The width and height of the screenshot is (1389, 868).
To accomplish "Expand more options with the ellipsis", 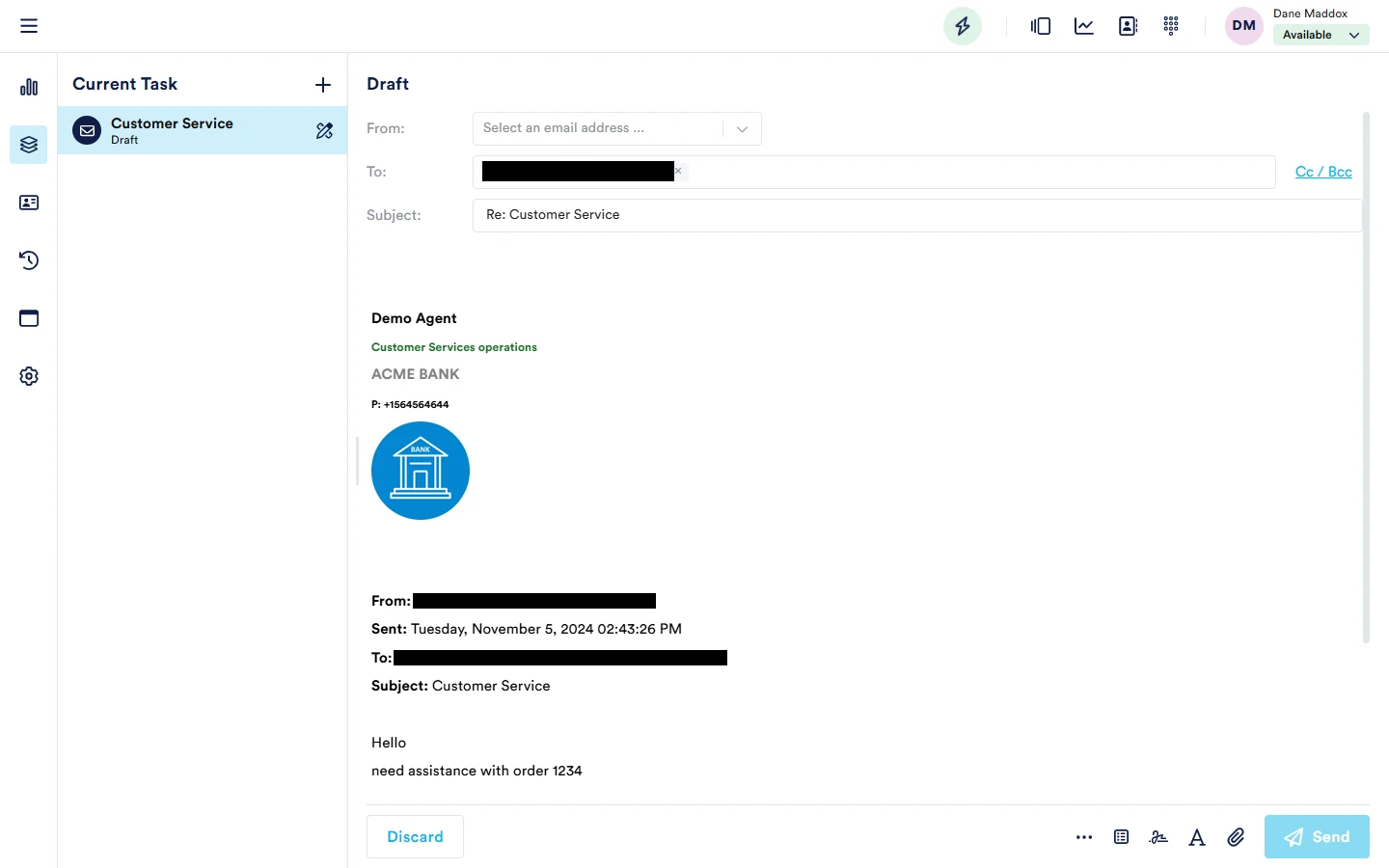I will [x=1084, y=837].
